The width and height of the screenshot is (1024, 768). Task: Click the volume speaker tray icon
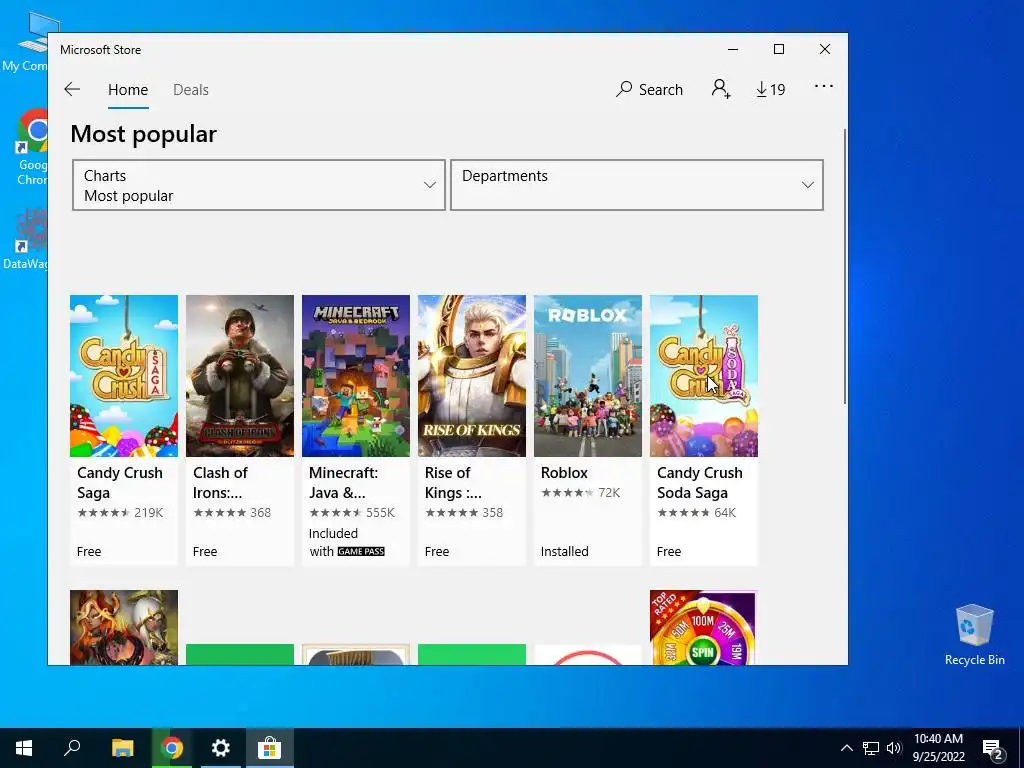894,748
